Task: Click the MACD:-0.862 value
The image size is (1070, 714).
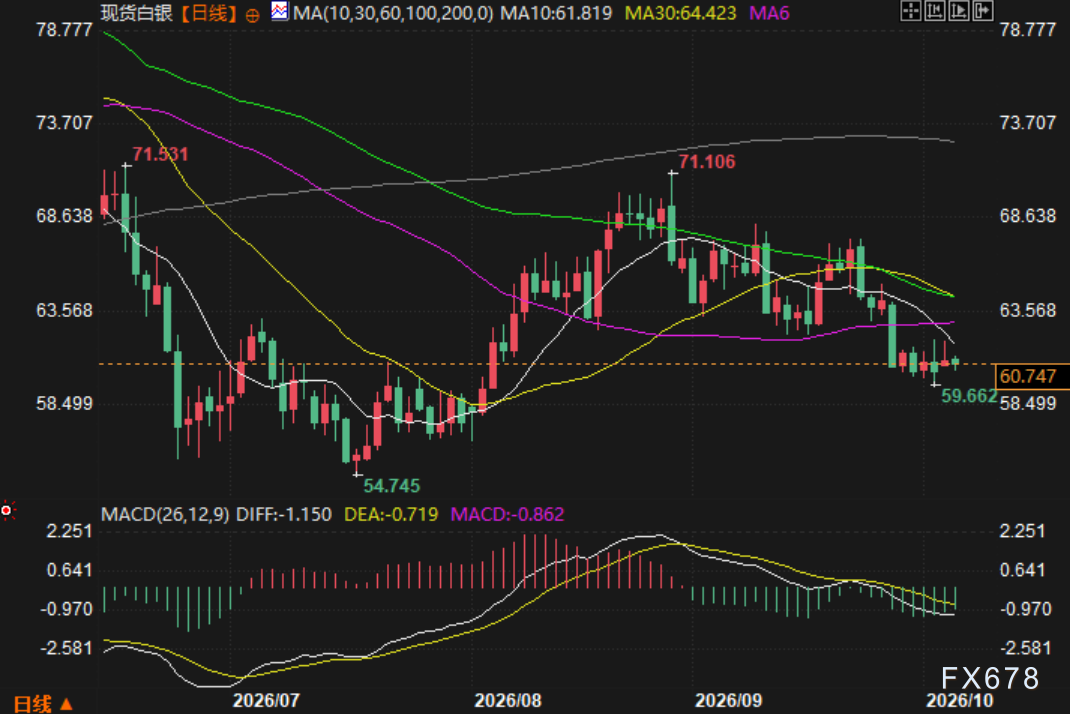Action: tap(508, 514)
